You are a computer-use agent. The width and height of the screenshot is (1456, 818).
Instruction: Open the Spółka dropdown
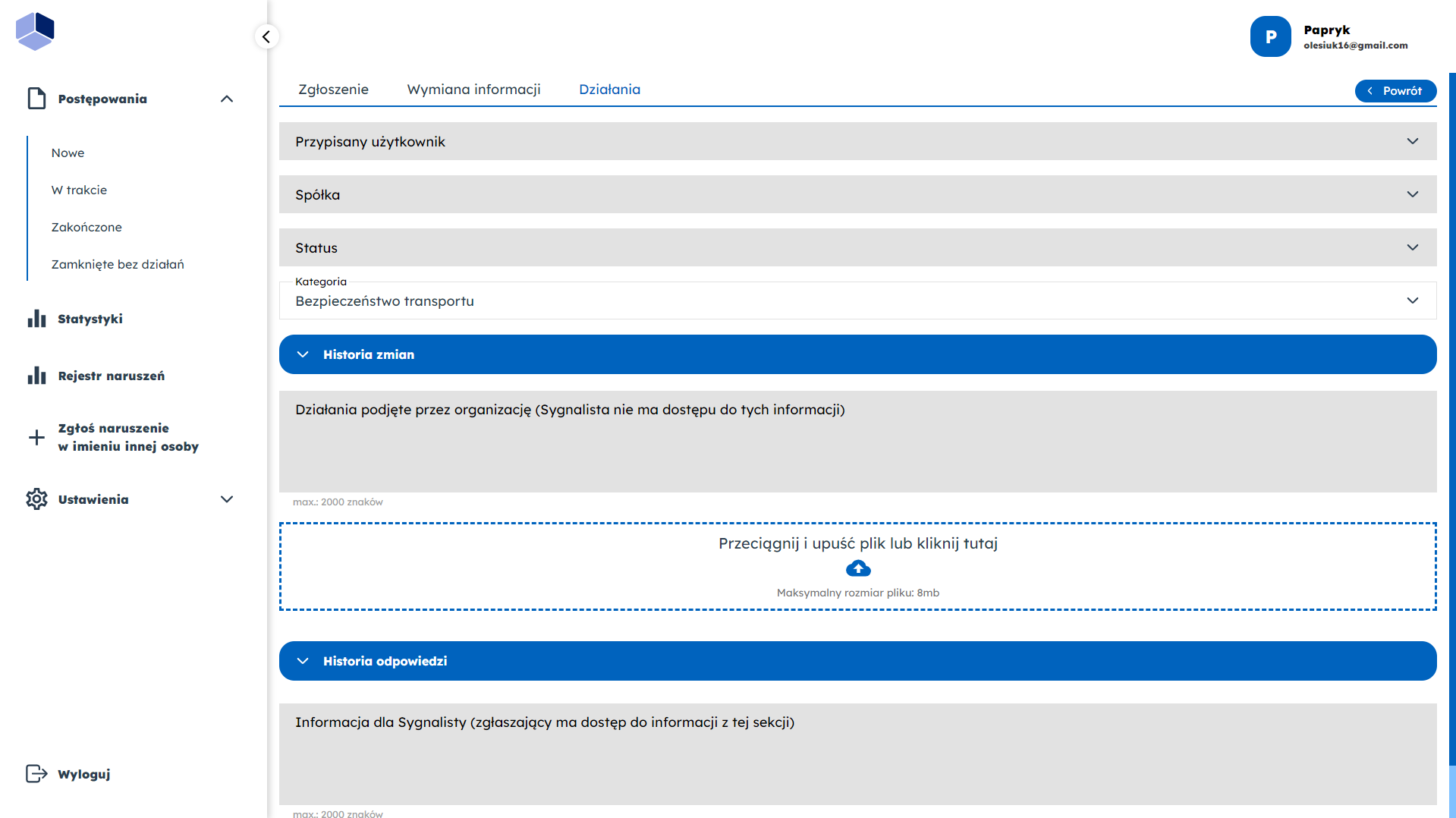point(857,194)
